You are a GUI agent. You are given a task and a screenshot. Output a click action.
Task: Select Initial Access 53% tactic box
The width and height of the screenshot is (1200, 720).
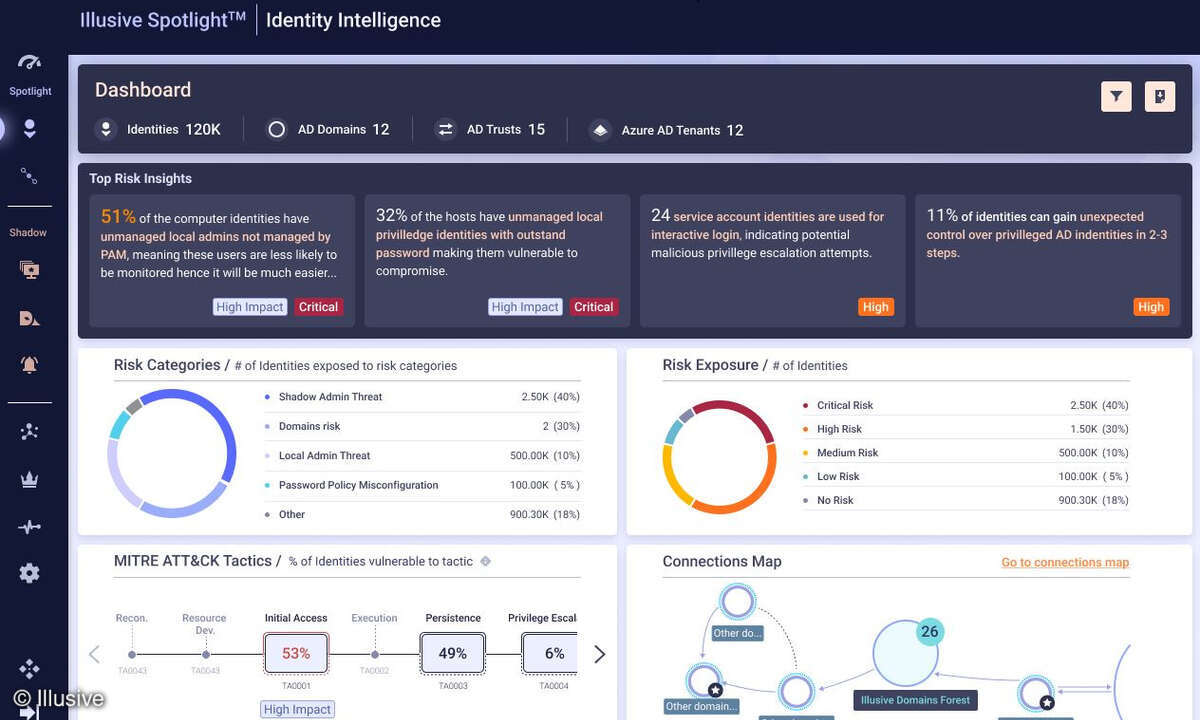point(296,653)
